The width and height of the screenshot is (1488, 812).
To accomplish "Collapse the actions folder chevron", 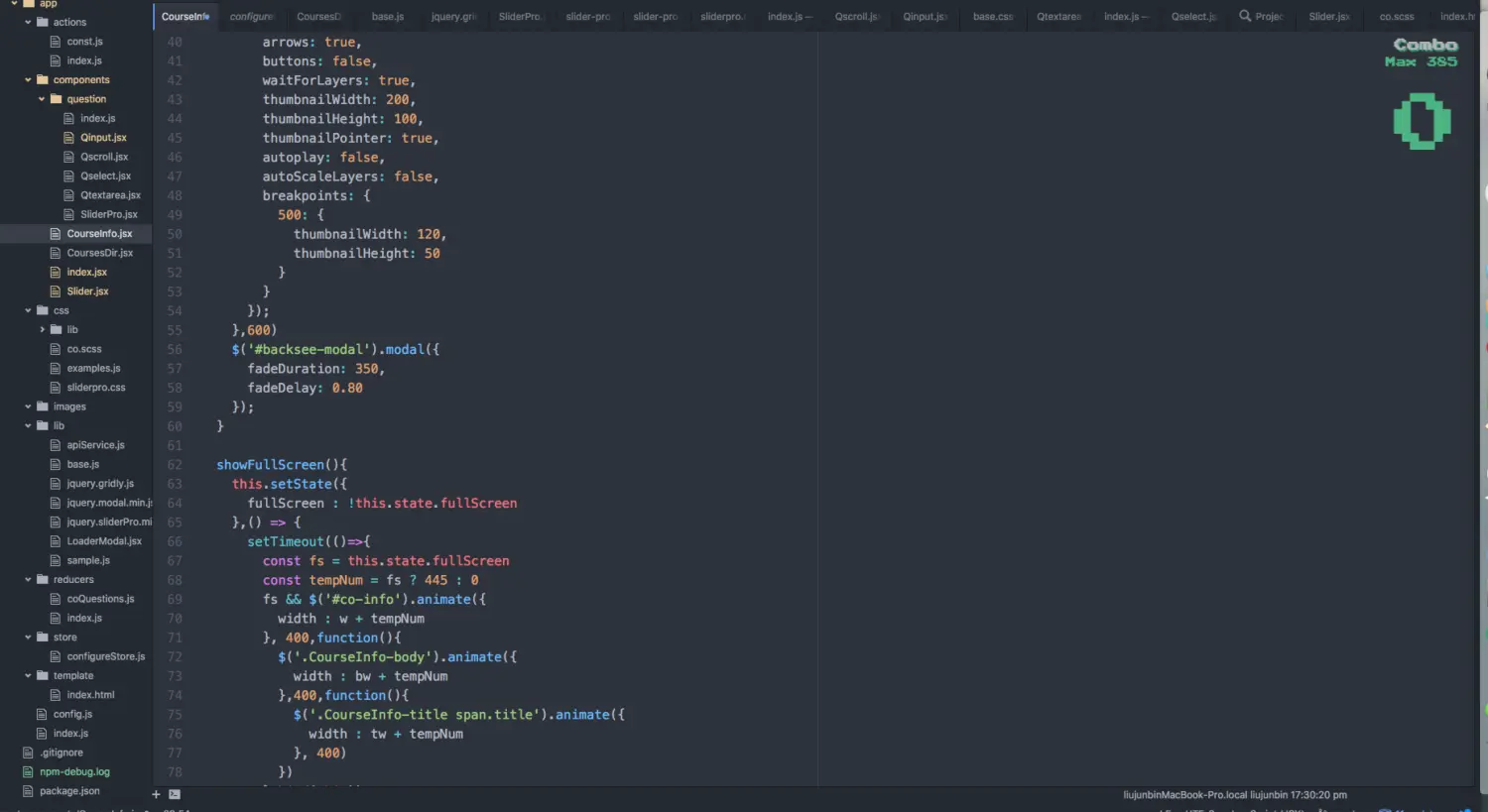I will pyautogui.click(x=28, y=22).
